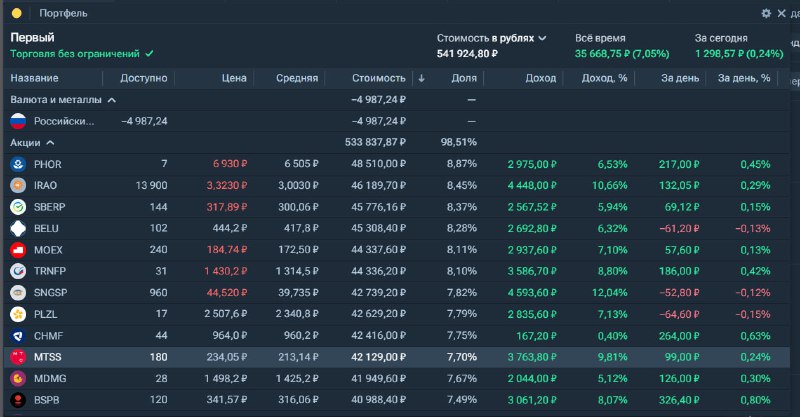Collapse the Акции section
Image resolution: width=800 pixels, height=417 pixels.
coord(50,143)
